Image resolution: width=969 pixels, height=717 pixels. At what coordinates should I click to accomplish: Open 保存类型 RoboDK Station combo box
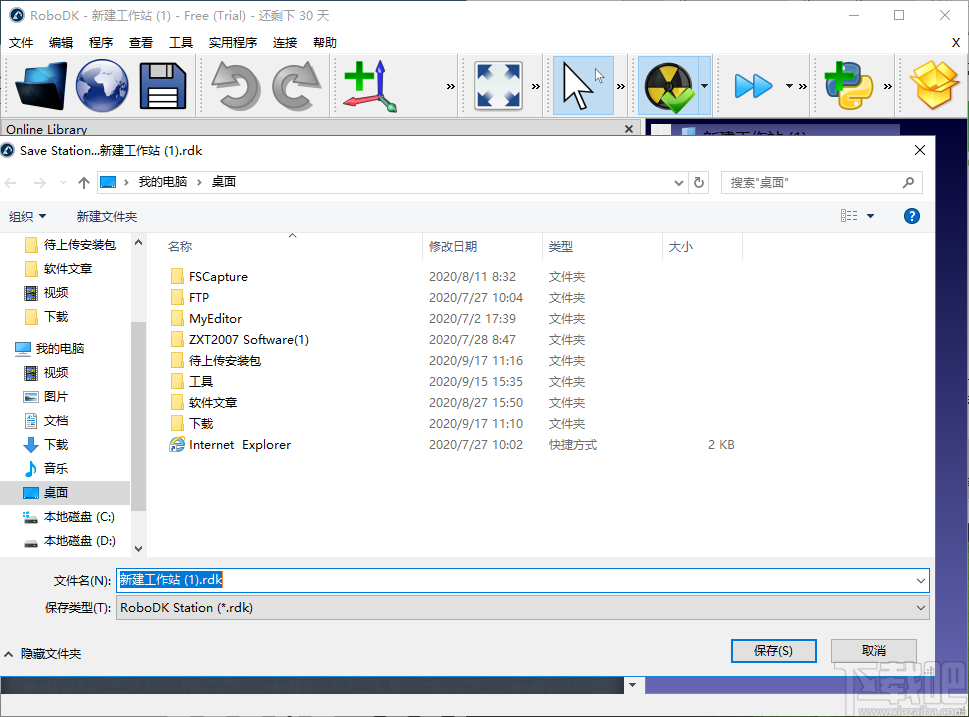523,608
